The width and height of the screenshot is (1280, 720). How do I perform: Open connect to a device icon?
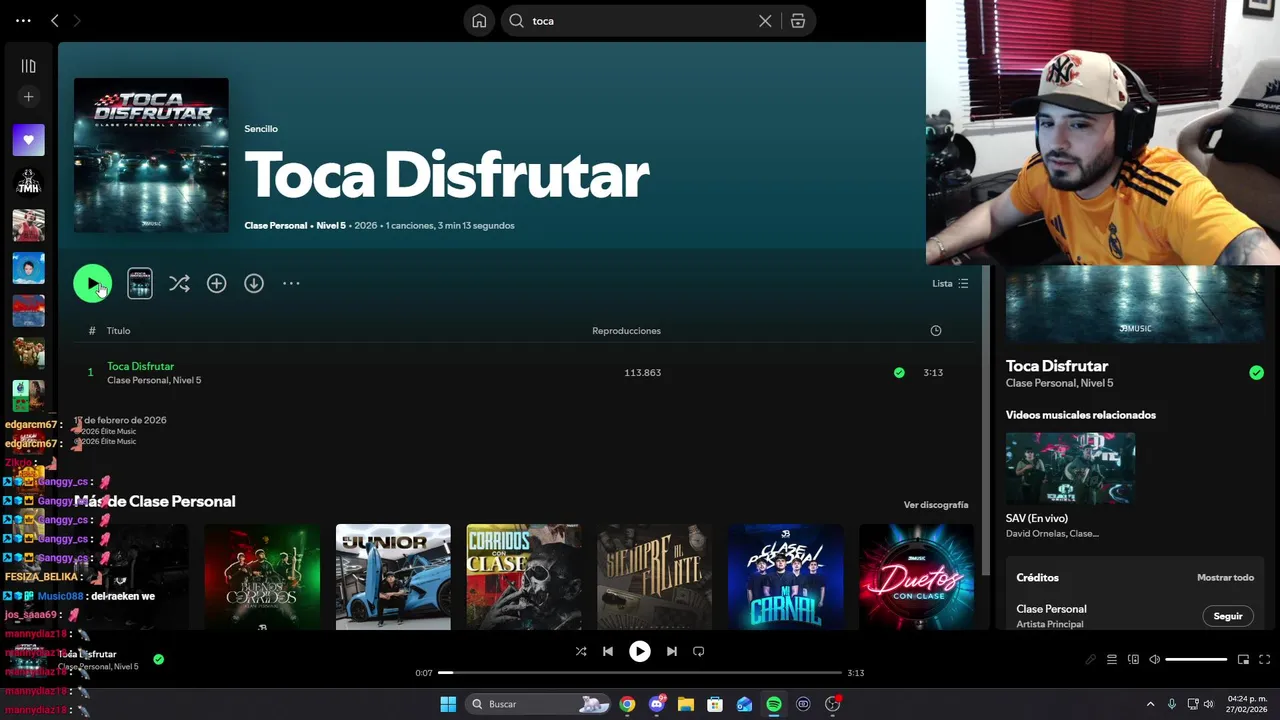coord(1133,660)
